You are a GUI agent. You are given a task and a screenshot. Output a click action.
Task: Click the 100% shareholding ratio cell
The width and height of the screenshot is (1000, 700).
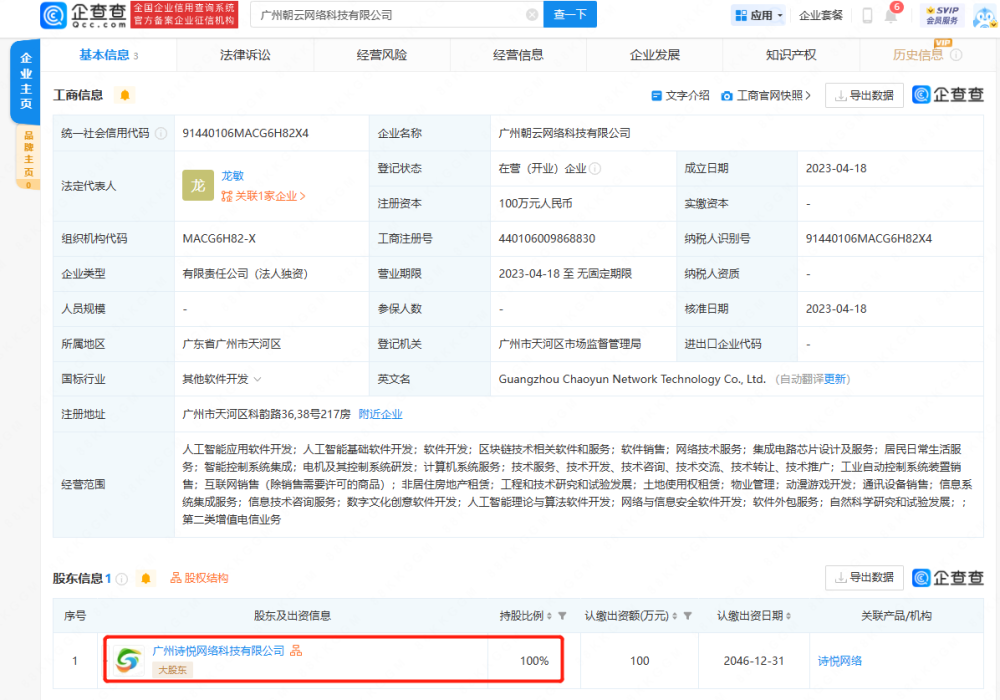pyautogui.click(x=534, y=661)
